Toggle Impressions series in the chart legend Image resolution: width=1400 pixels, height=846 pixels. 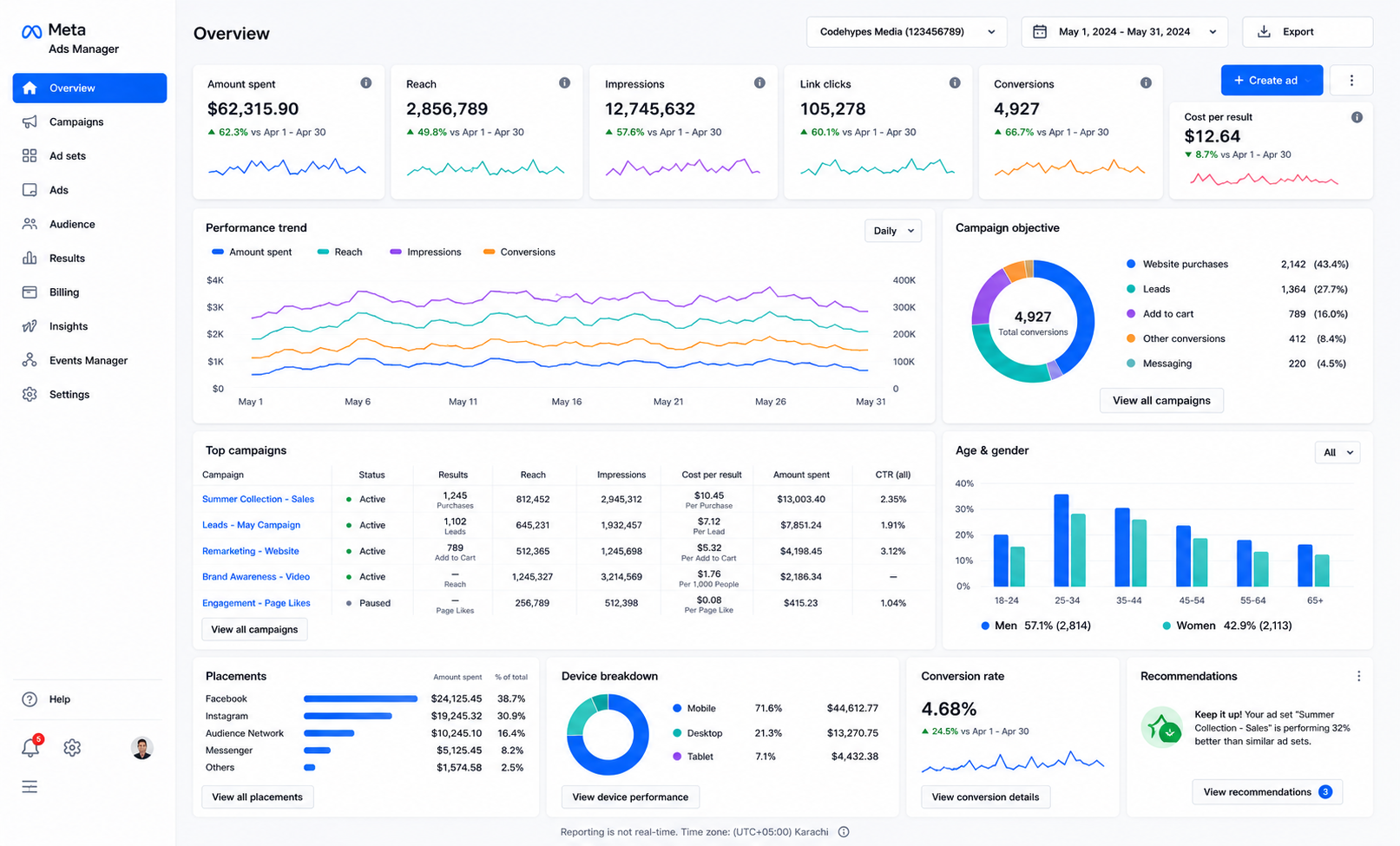click(425, 252)
